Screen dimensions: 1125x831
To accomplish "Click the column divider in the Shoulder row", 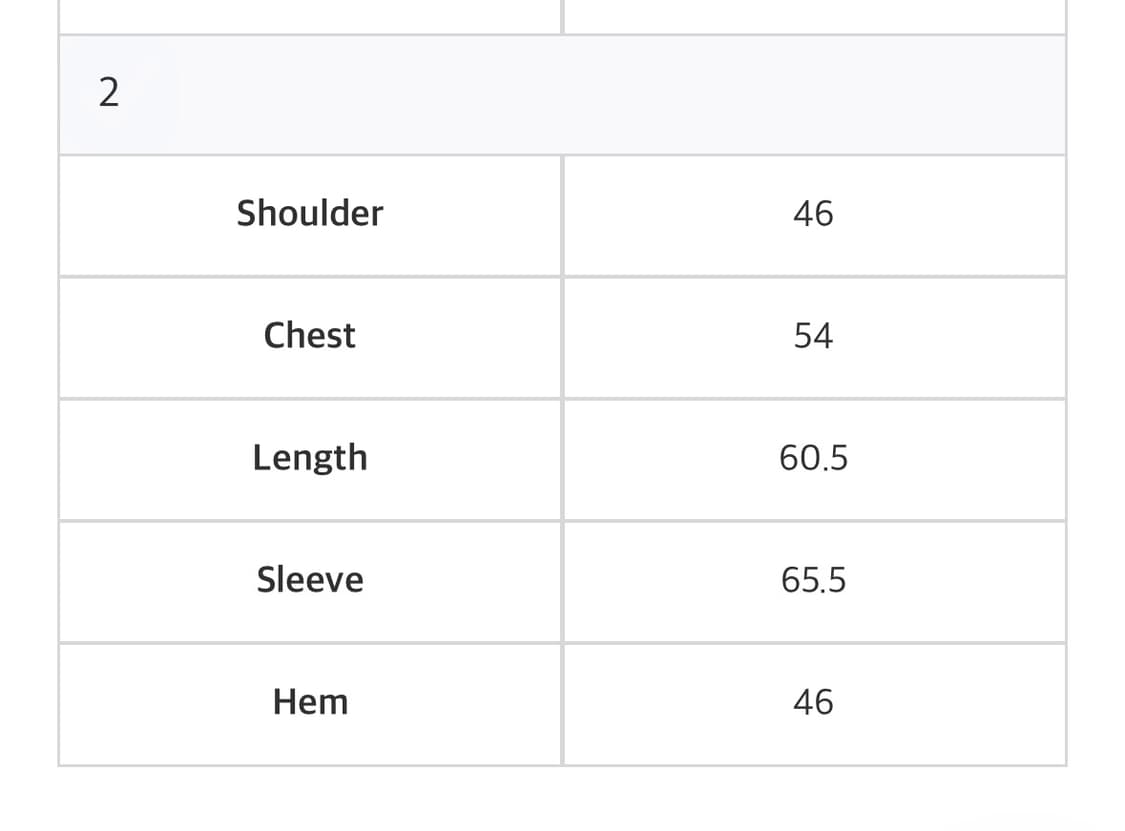I will (562, 214).
